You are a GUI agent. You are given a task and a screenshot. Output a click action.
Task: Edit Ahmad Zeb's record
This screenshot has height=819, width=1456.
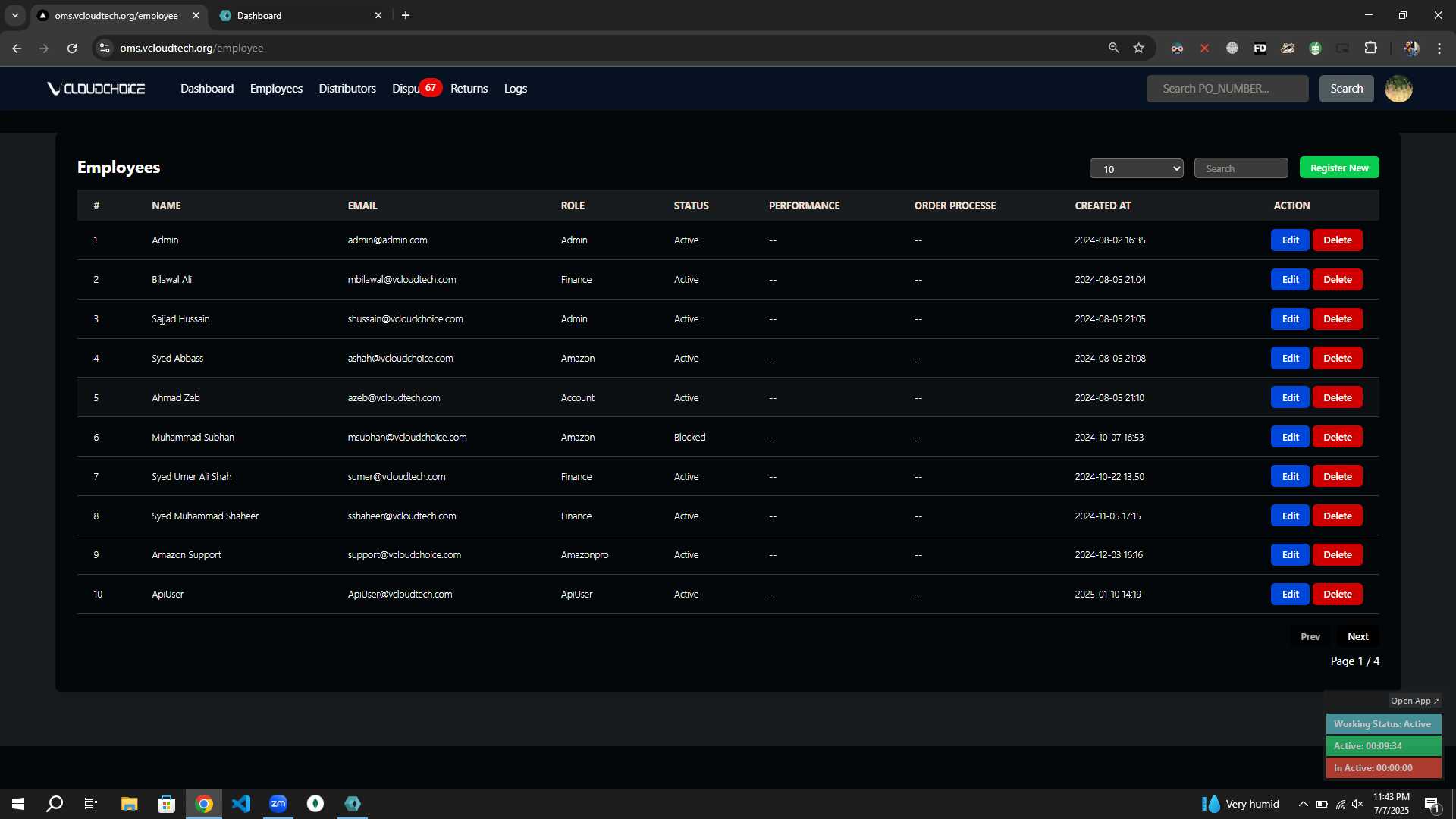click(1290, 397)
